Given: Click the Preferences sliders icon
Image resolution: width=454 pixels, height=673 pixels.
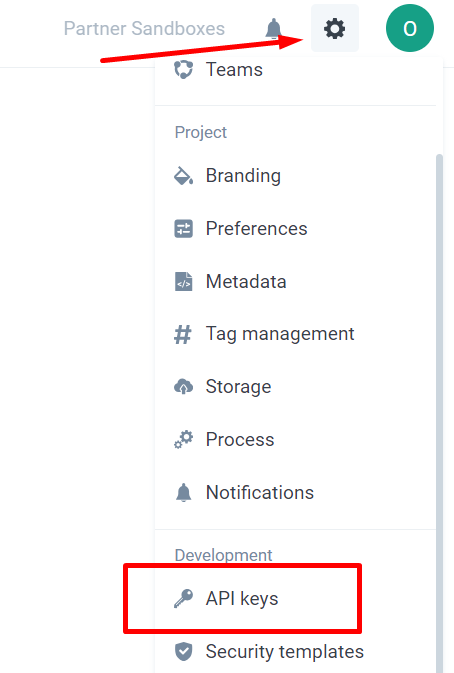Looking at the screenshot, I should tap(183, 228).
